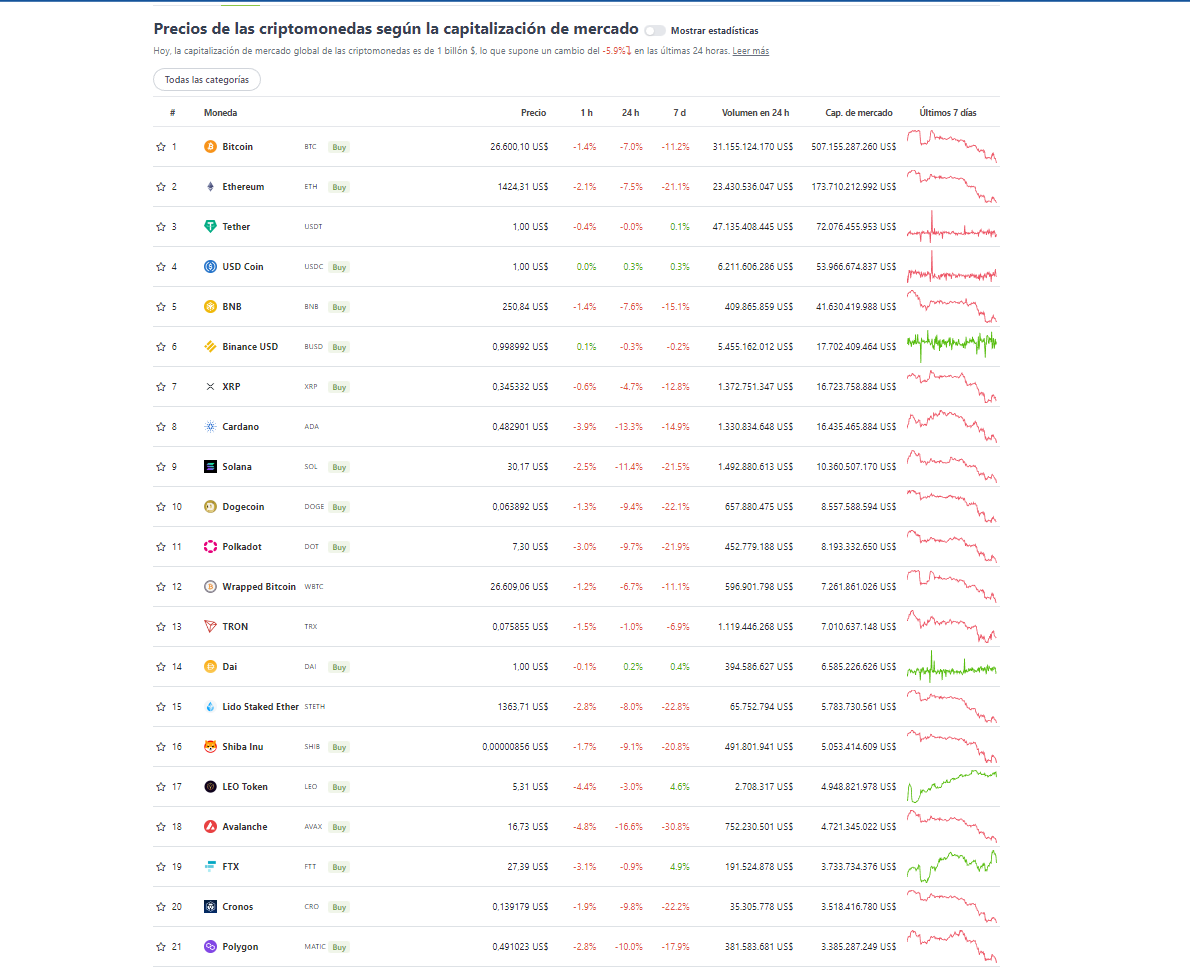The width and height of the screenshot is (1190, 967).
Task: Open FTX's 7-day sparkline chart
Action: (x=952, y=866)
